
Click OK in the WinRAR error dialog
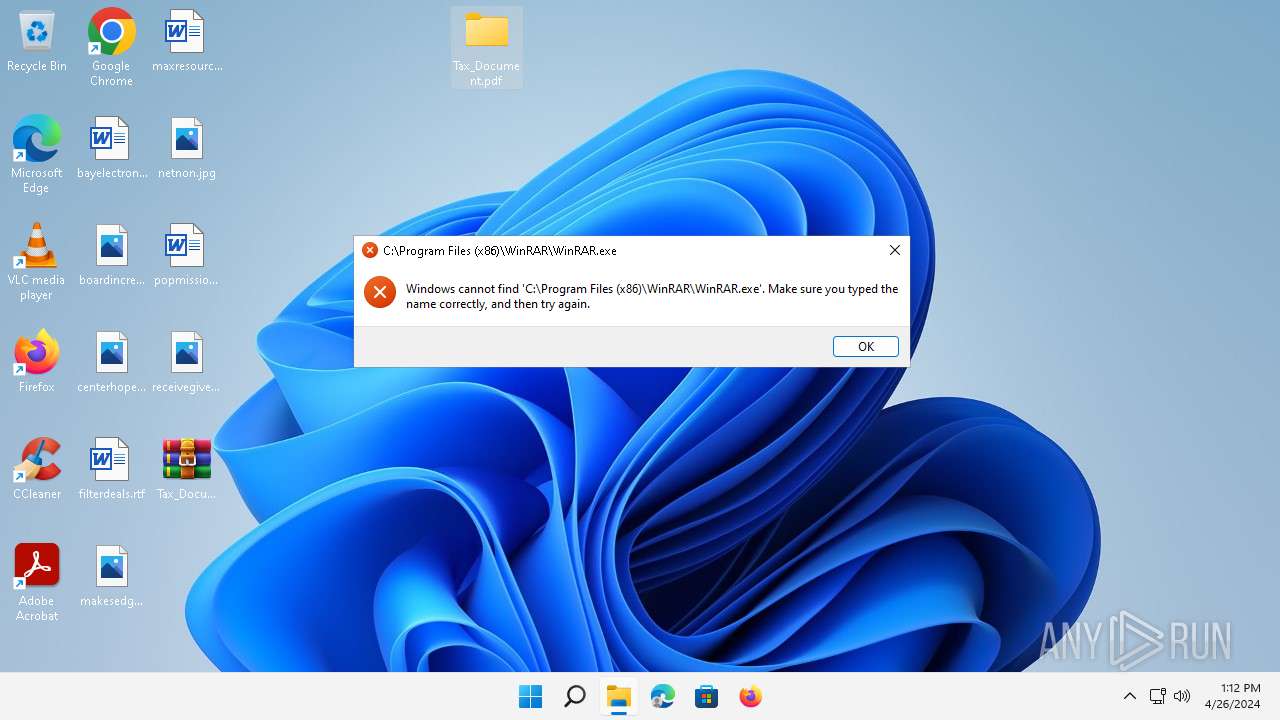(866, 346)
